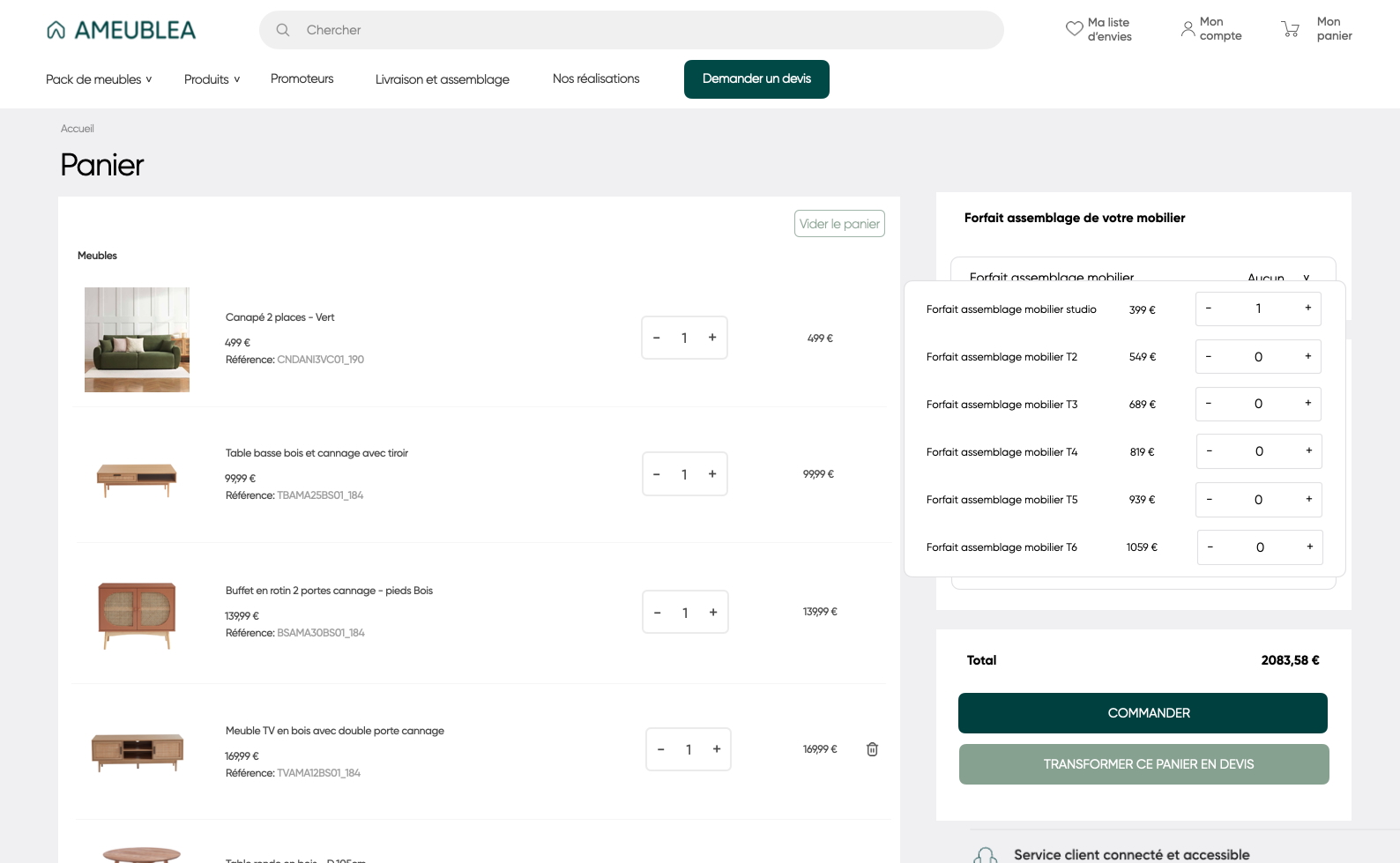Decrease Table basse quantity

[657, 474]
